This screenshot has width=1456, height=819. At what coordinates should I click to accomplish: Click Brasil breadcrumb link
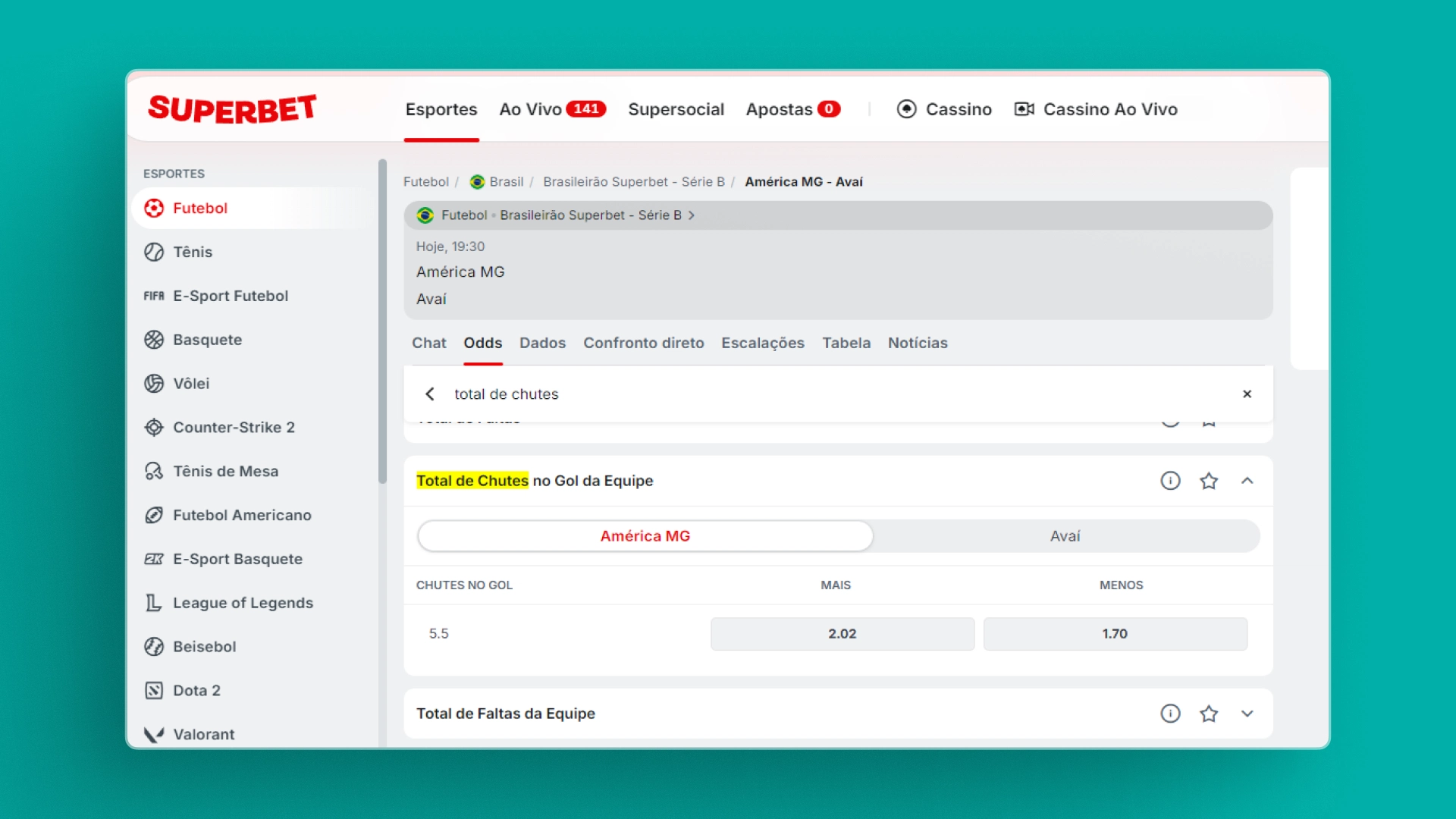[506, 182]
